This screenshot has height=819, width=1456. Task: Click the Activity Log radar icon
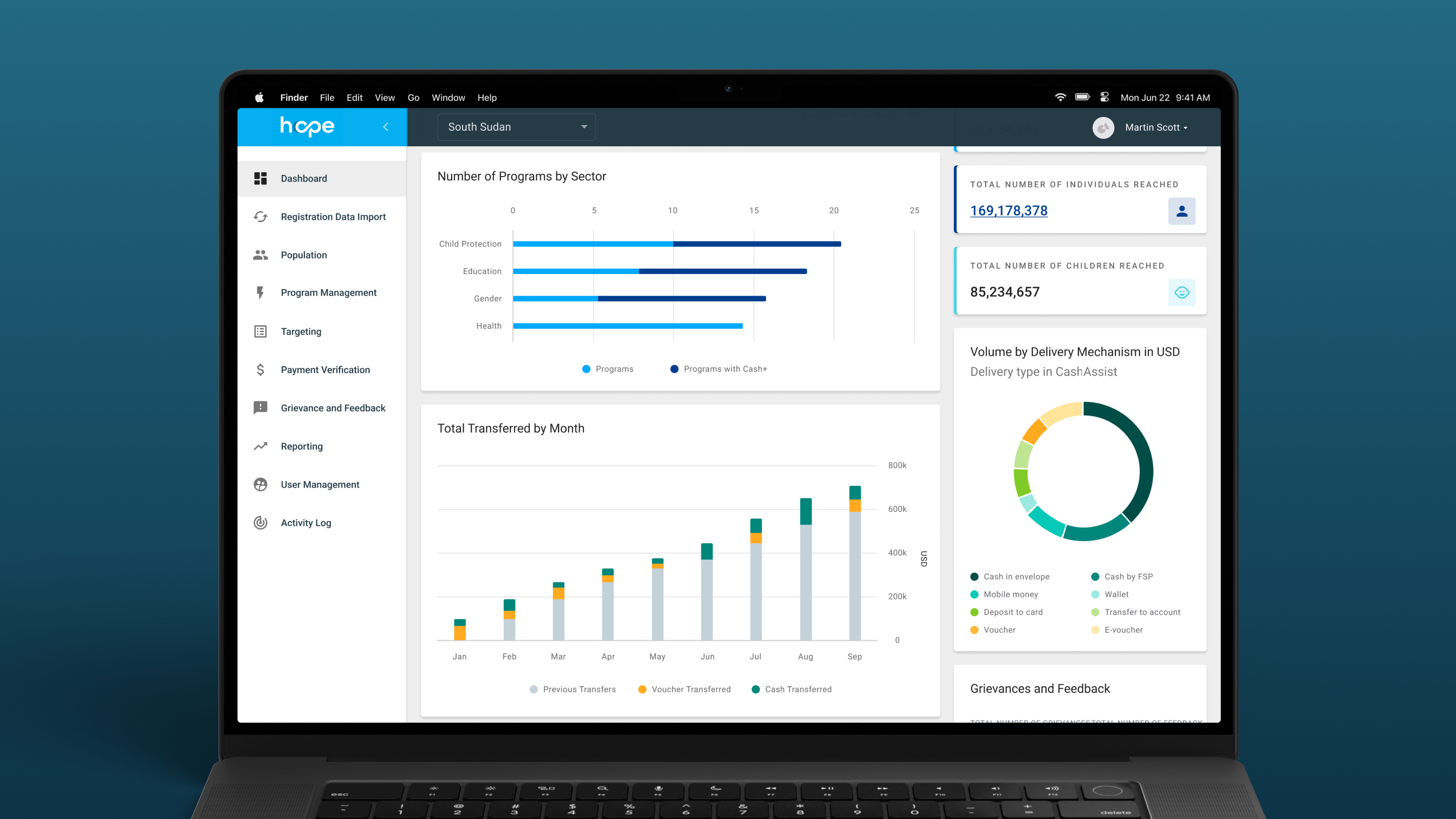point(260,523)
